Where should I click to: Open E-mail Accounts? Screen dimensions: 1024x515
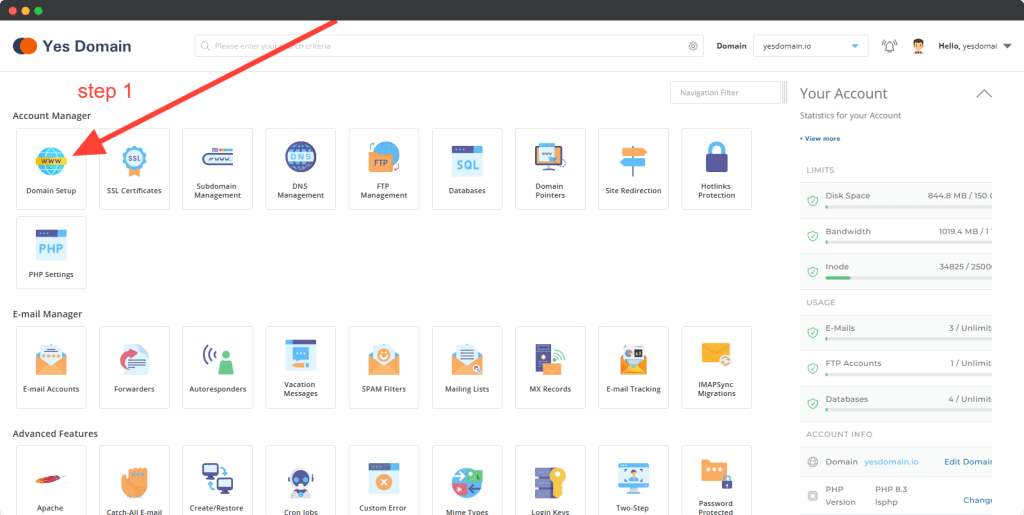click(x=51, y=367)
